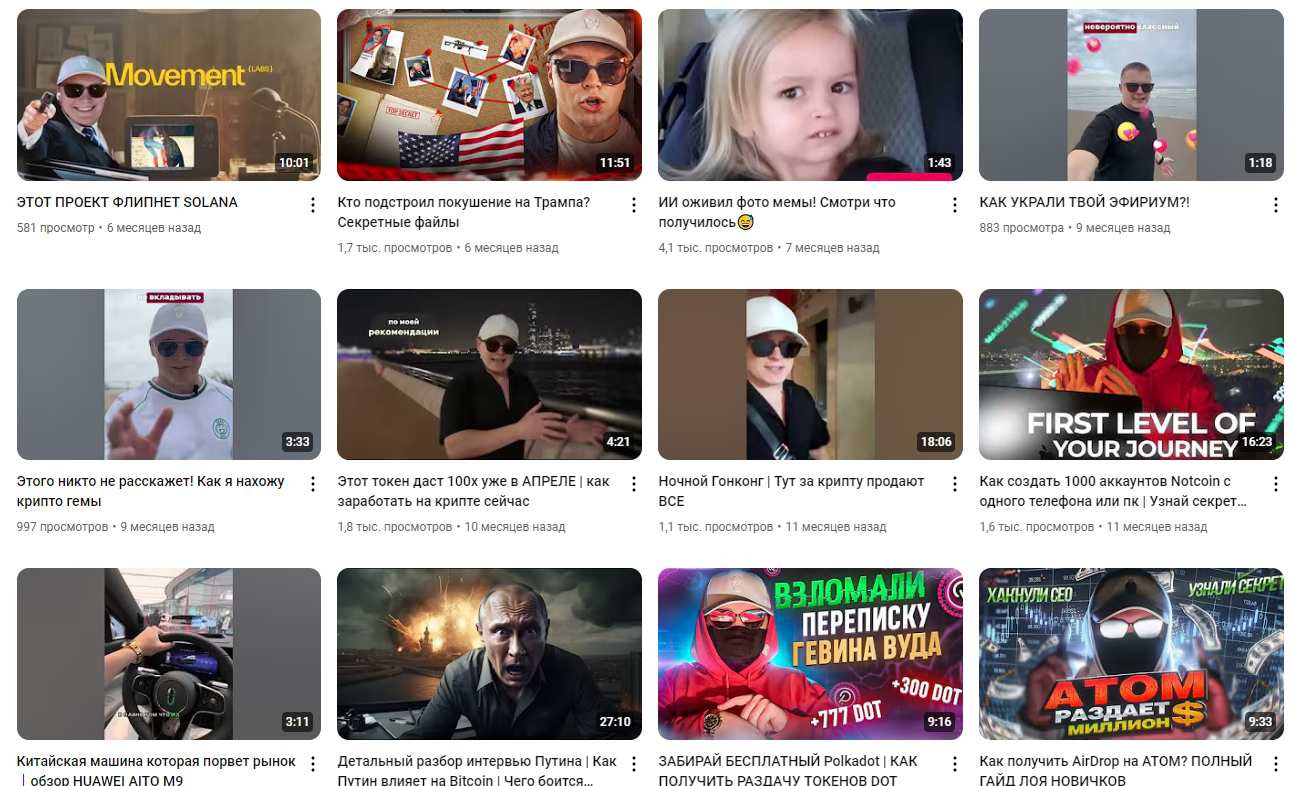Open three-dot menu for "Китайская машина" HUAWEI video
Viewport: 1294px width, 786px height.
point(313,764)
